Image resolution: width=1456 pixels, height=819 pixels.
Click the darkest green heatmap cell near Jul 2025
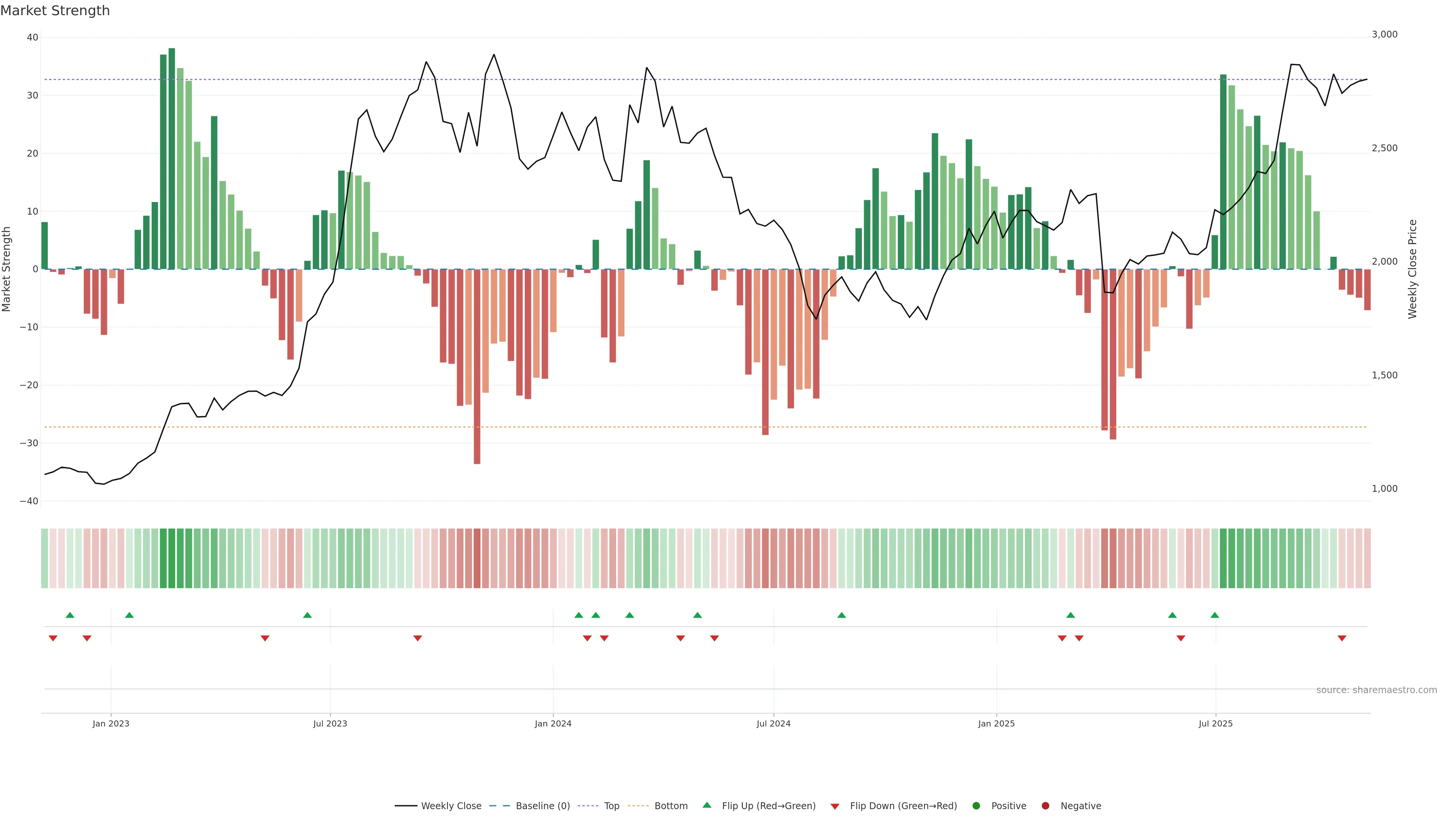tap(1223, 558)
